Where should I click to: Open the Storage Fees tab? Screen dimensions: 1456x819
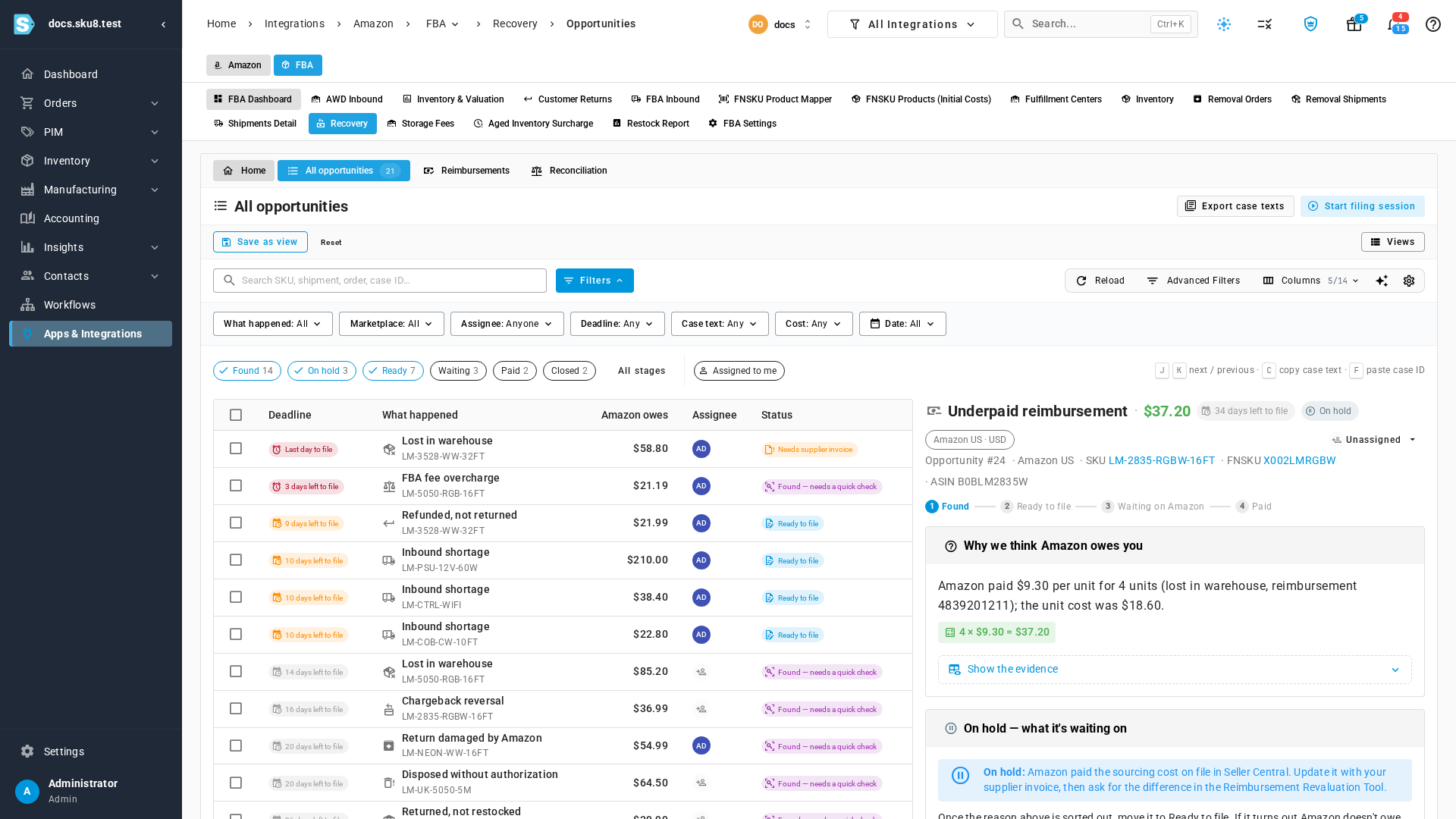click(420, 124)
